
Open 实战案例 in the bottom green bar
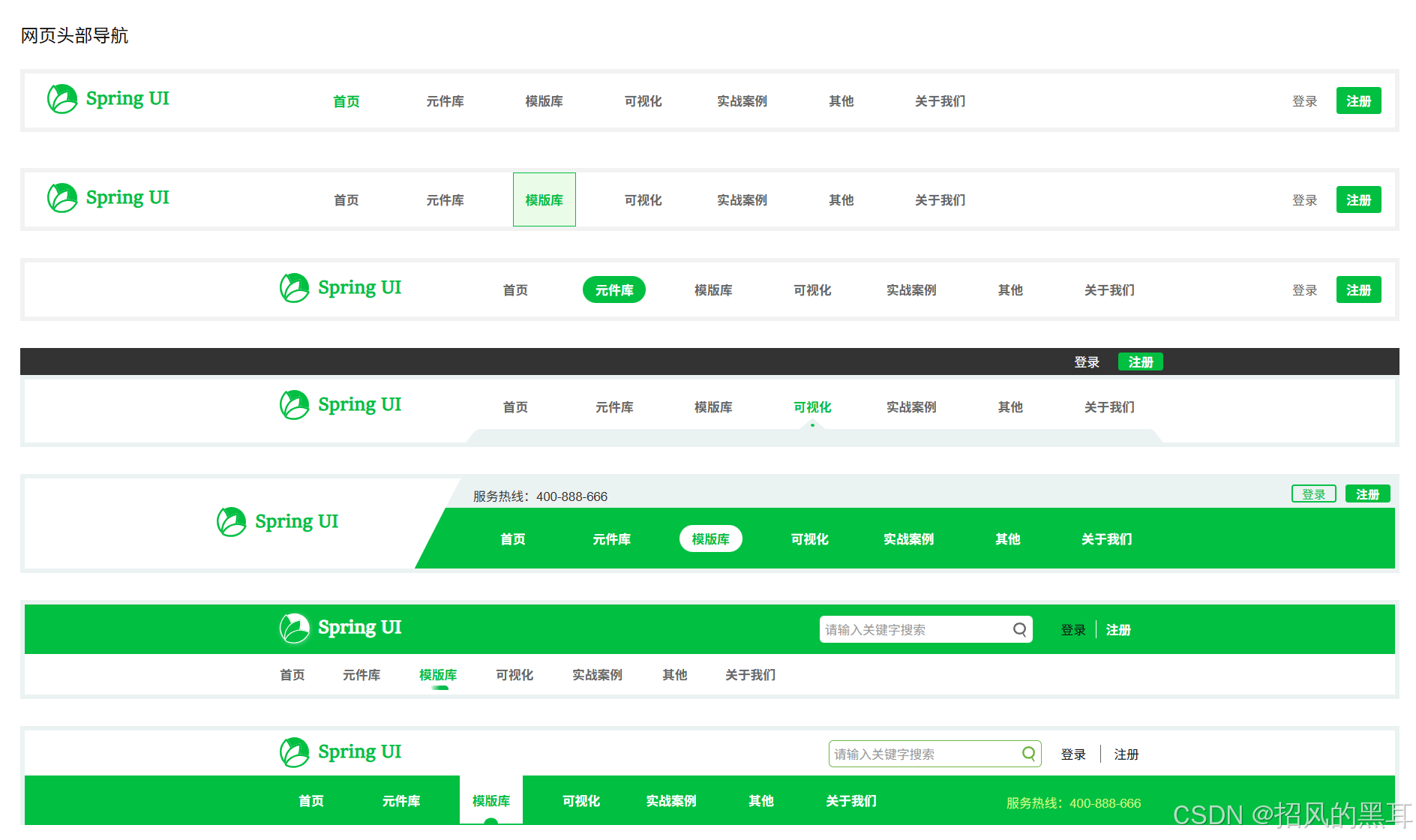[x=671, y=801]
